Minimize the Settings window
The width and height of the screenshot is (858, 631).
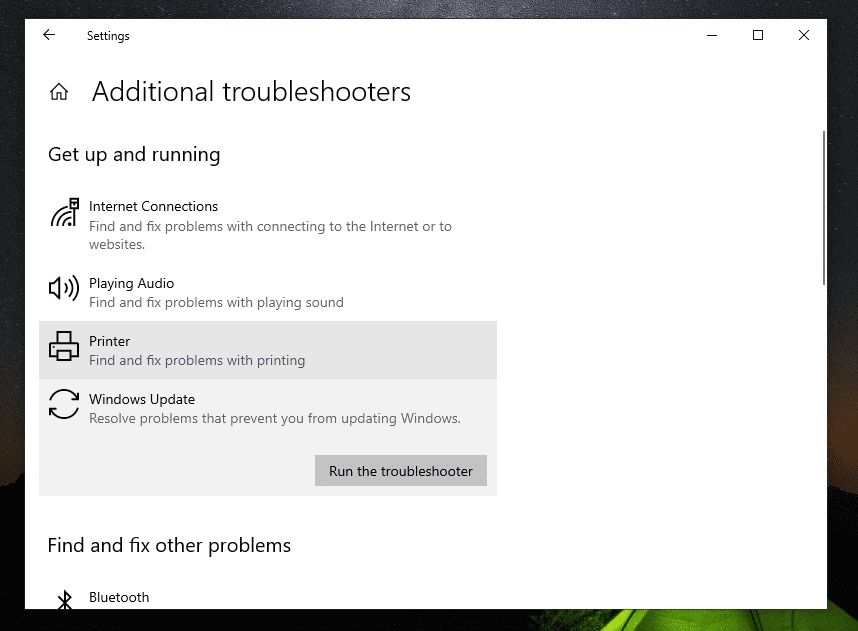712,35
